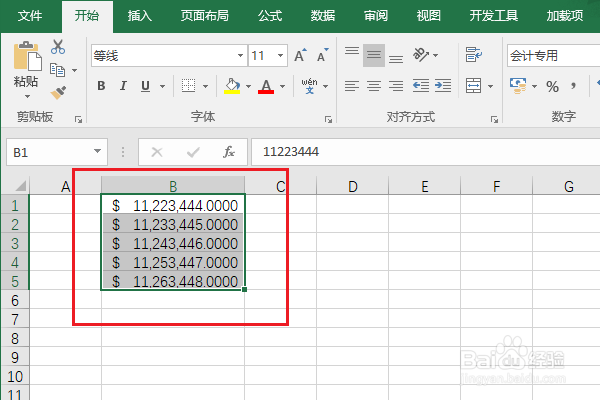Open font color dropdown arrow
The height and width of the screenshot is (400, 600).
(x=282, y=87)
